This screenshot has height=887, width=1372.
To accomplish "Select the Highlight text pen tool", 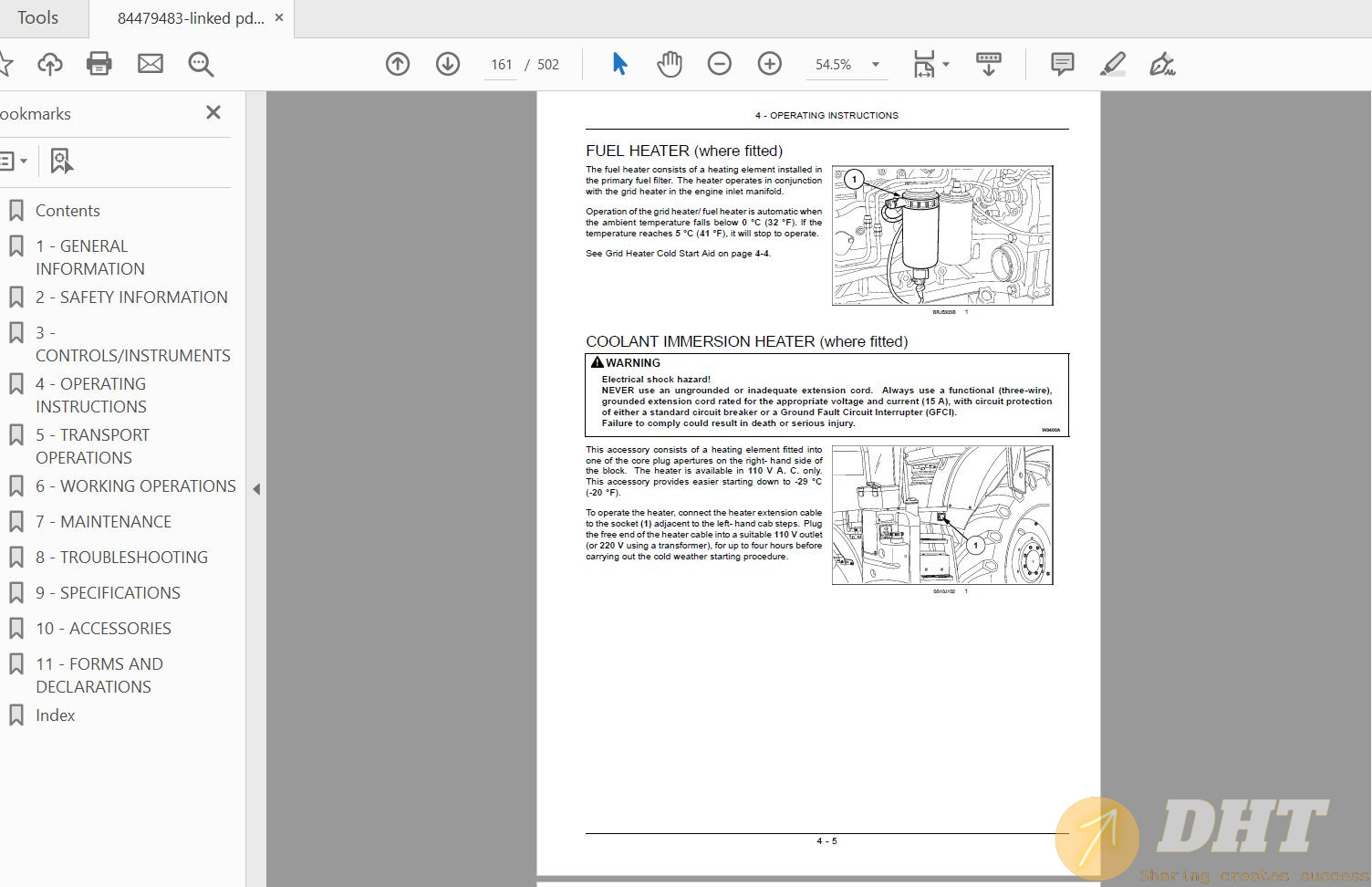I will (1112, 64).
